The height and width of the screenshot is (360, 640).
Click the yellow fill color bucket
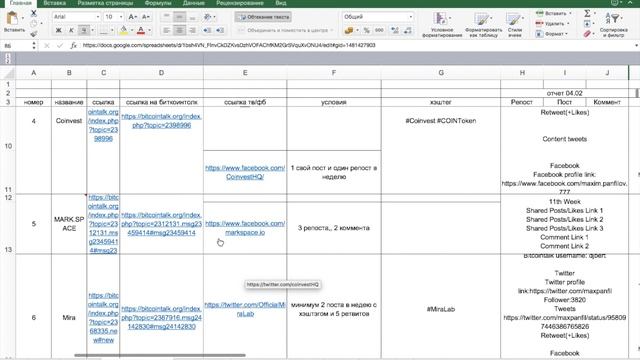click(124, 30)
